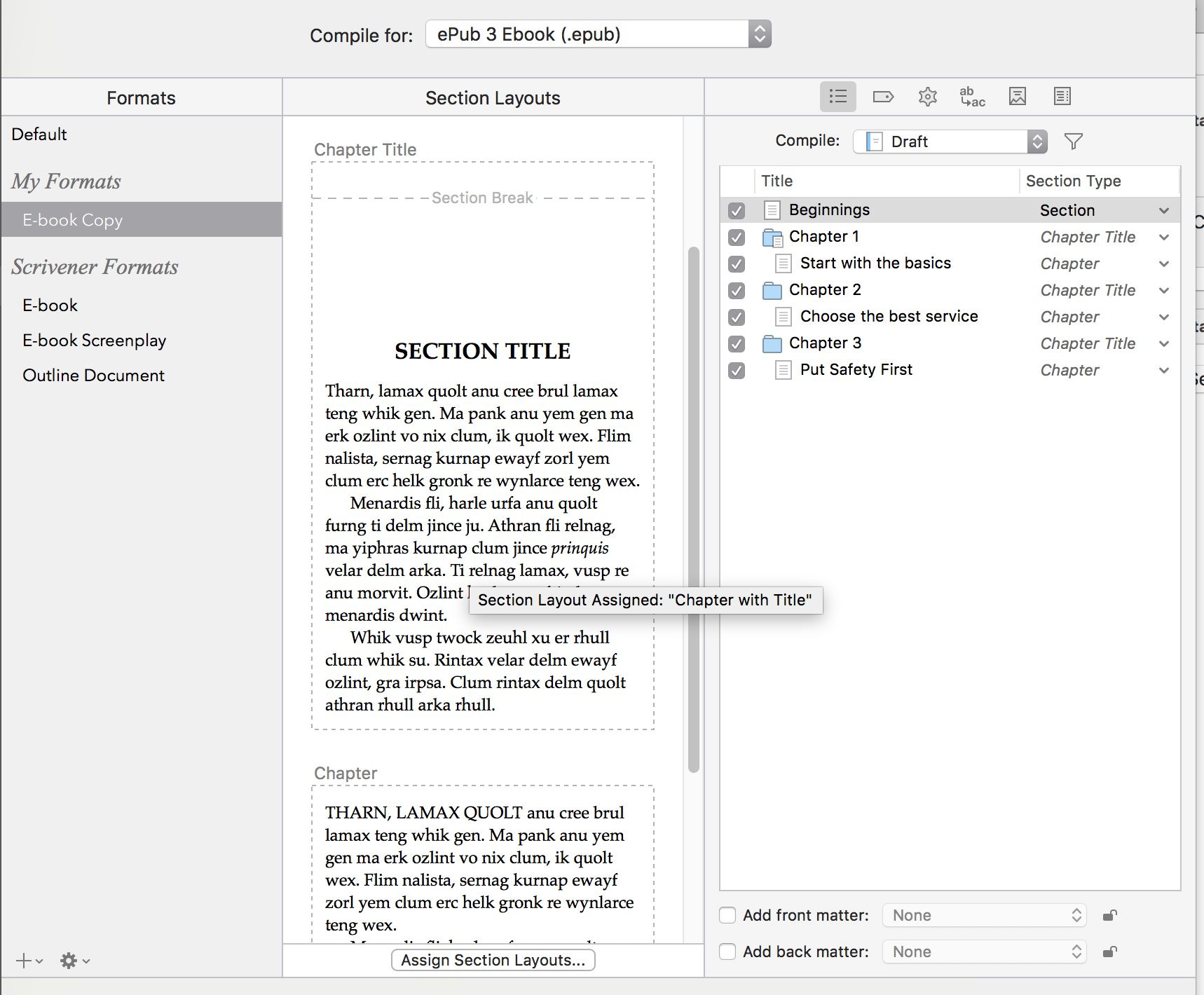This screenshot has height=995, width=1204.
Task: Uncheck the Beginnings row checkbox
Action: click(737, 210)
